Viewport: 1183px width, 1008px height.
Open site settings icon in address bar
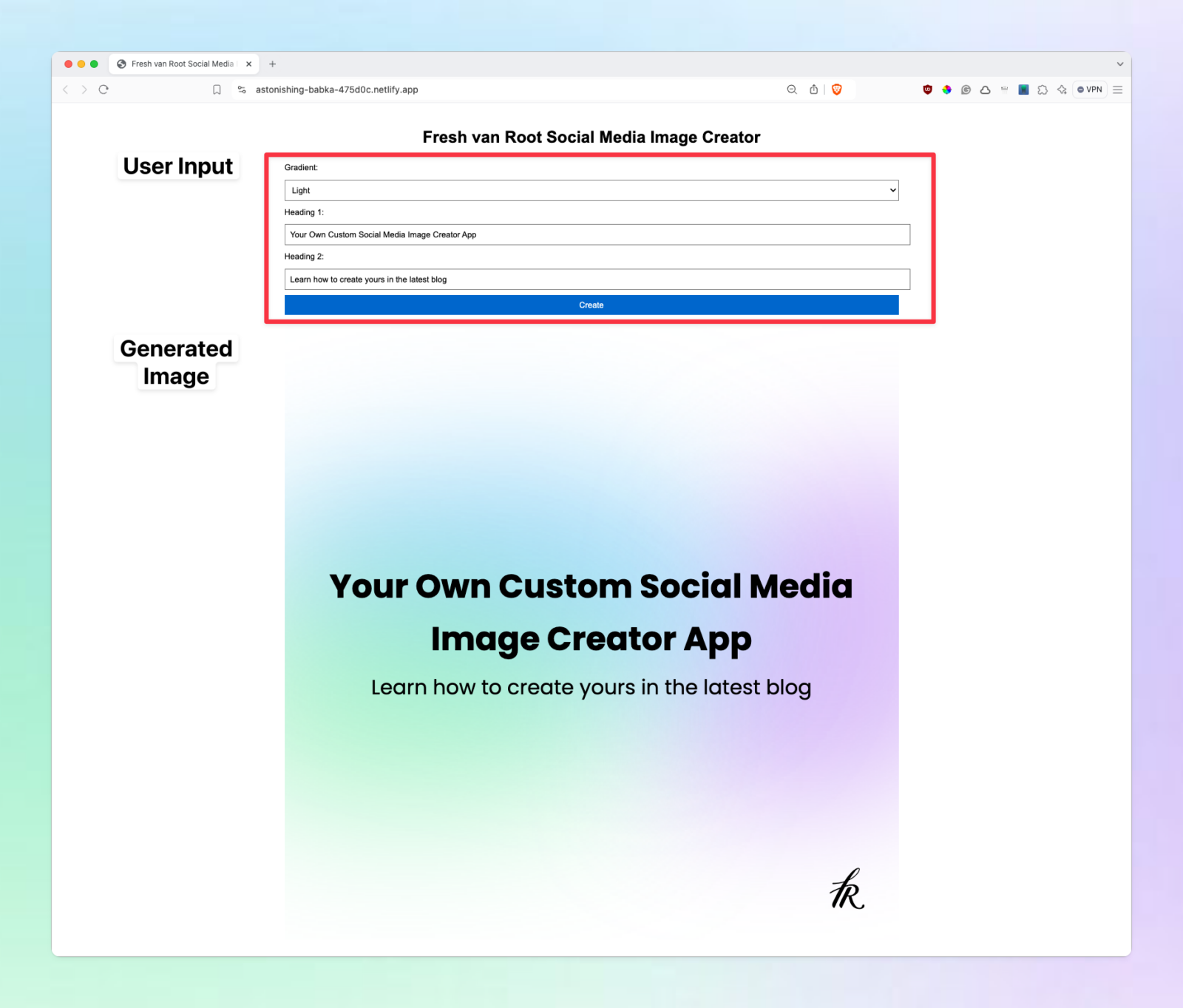tap(242, 89)
